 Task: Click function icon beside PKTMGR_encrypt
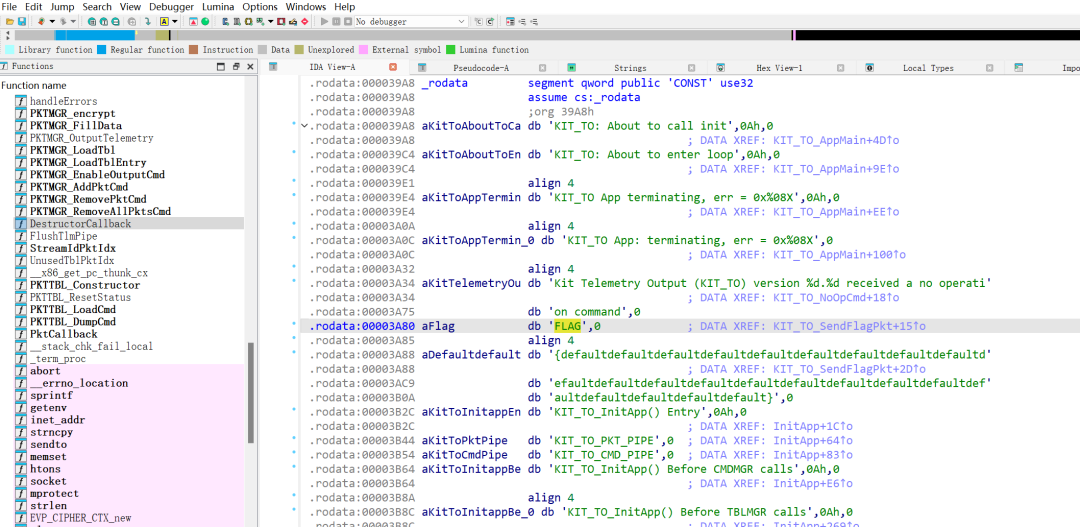(x=22, y=114)
